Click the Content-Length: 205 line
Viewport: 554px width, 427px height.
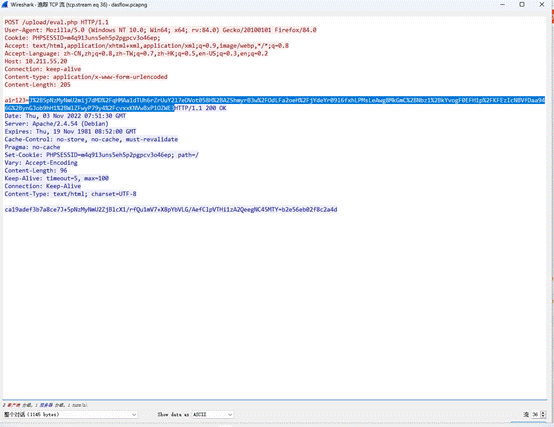pos(37,84)
